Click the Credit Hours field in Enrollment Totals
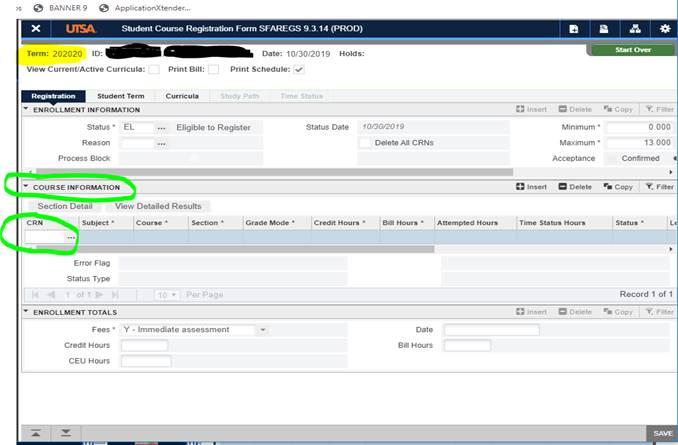 [x=145, y=345]
